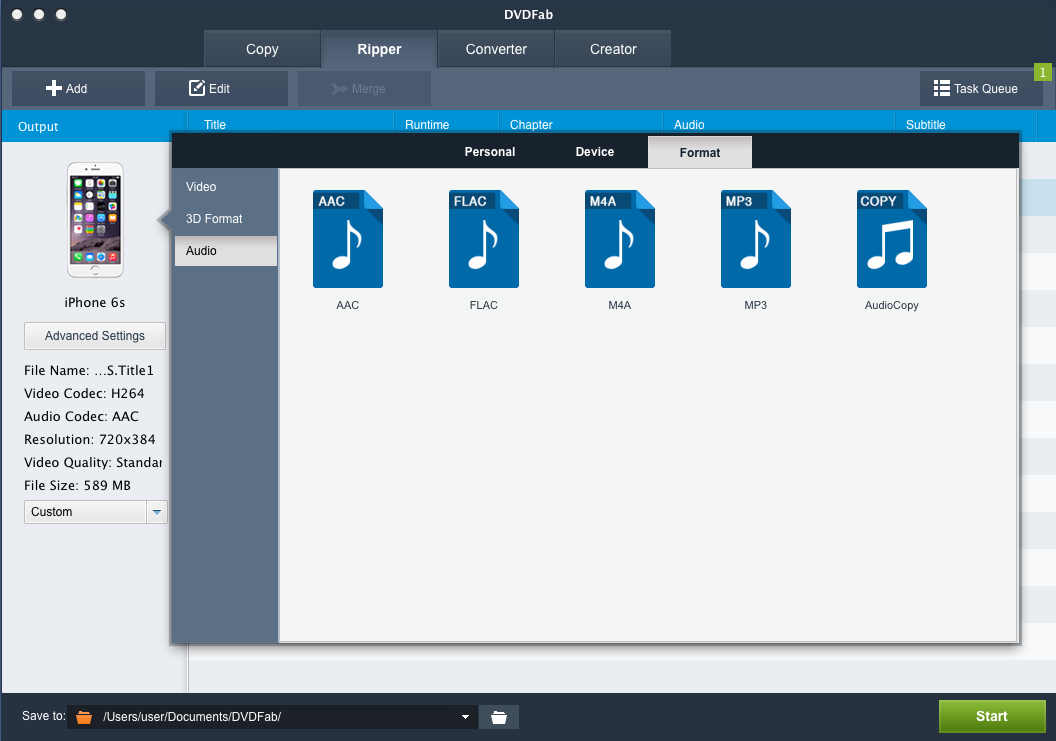Image resolution: width=1056 pixels, height=741 pixels.
Task: Switch to the Converter tab
Action: tap(496, 49)
